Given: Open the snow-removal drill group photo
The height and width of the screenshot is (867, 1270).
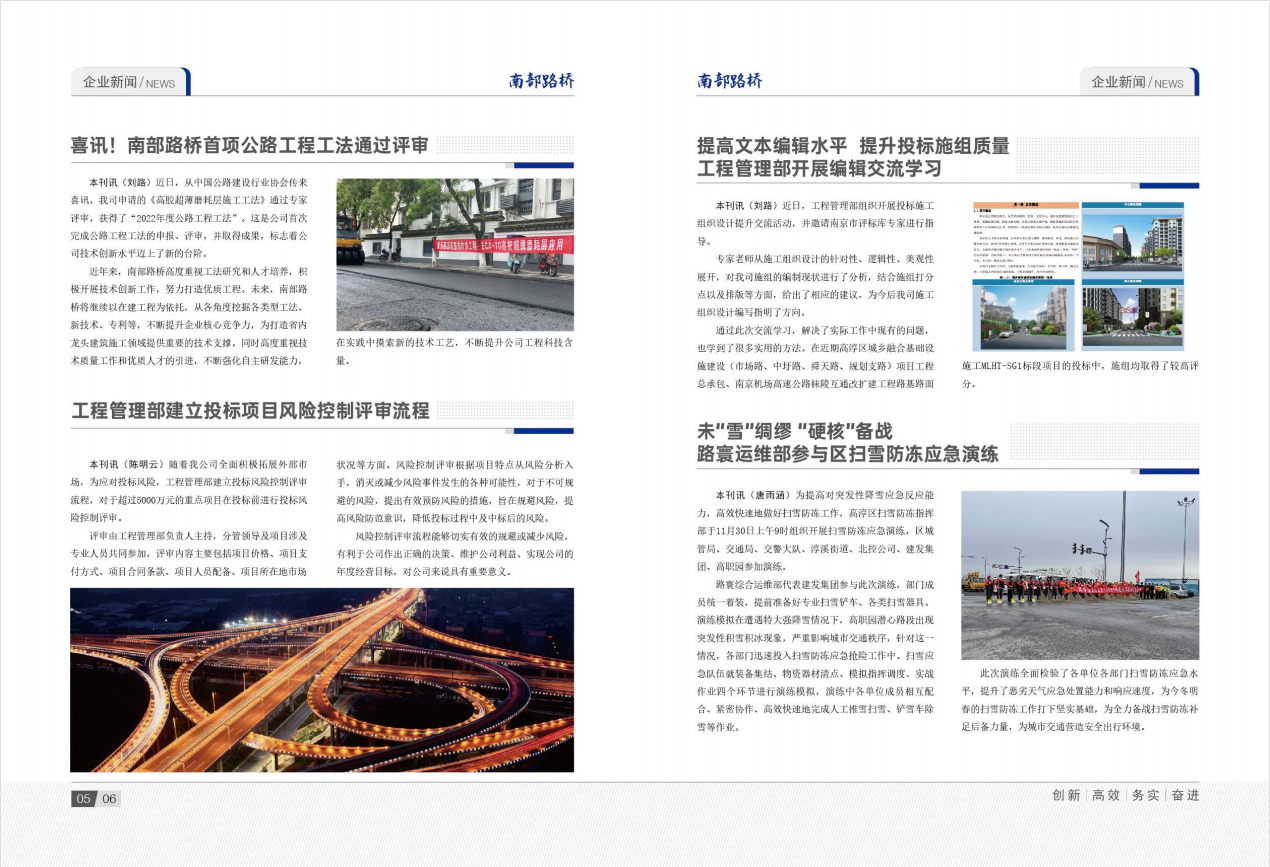Looking at the screenshot, I should (1080, 575).
